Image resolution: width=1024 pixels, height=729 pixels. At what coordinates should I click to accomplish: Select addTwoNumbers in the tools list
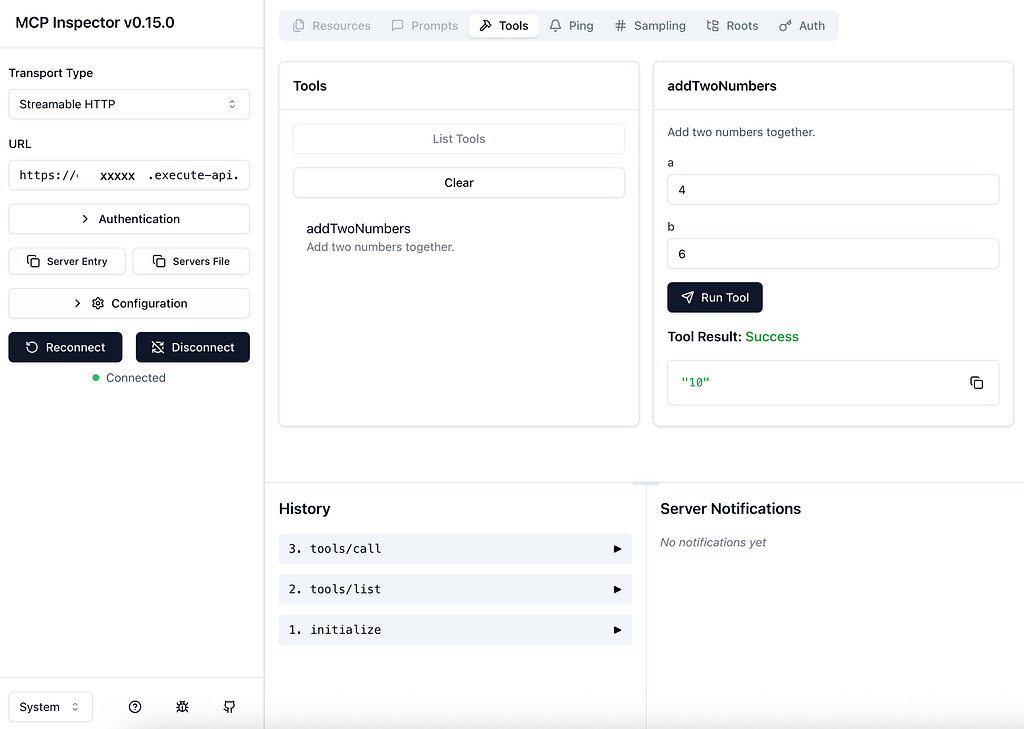458,237
